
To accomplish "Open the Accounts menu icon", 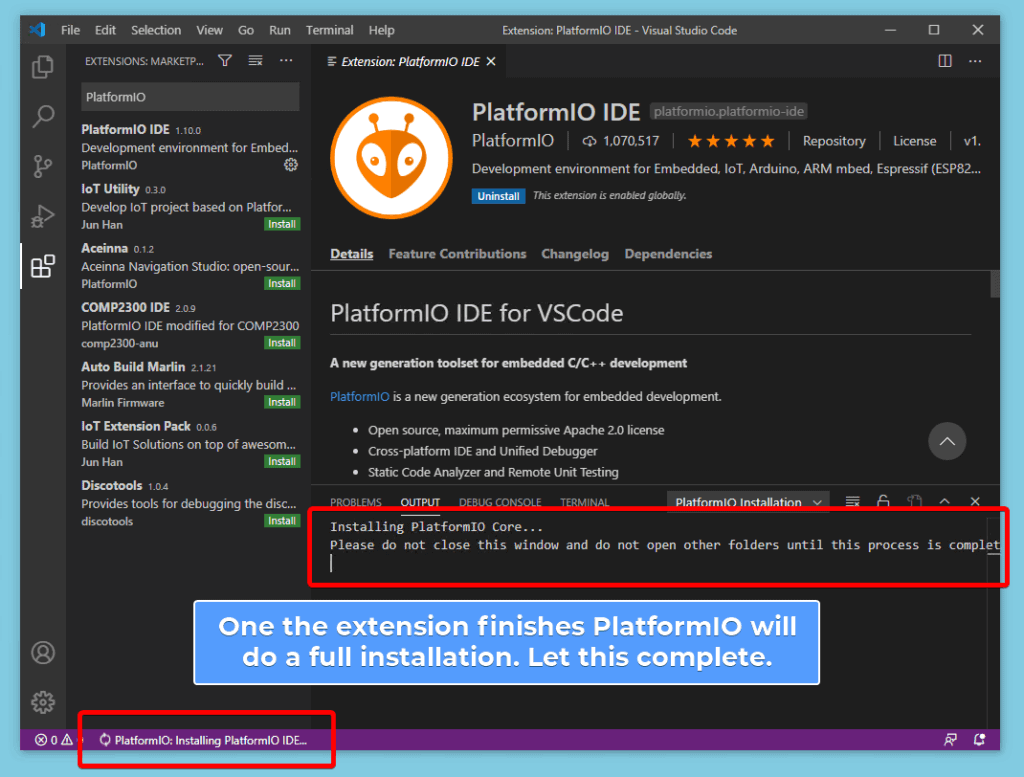I will 43,652.
